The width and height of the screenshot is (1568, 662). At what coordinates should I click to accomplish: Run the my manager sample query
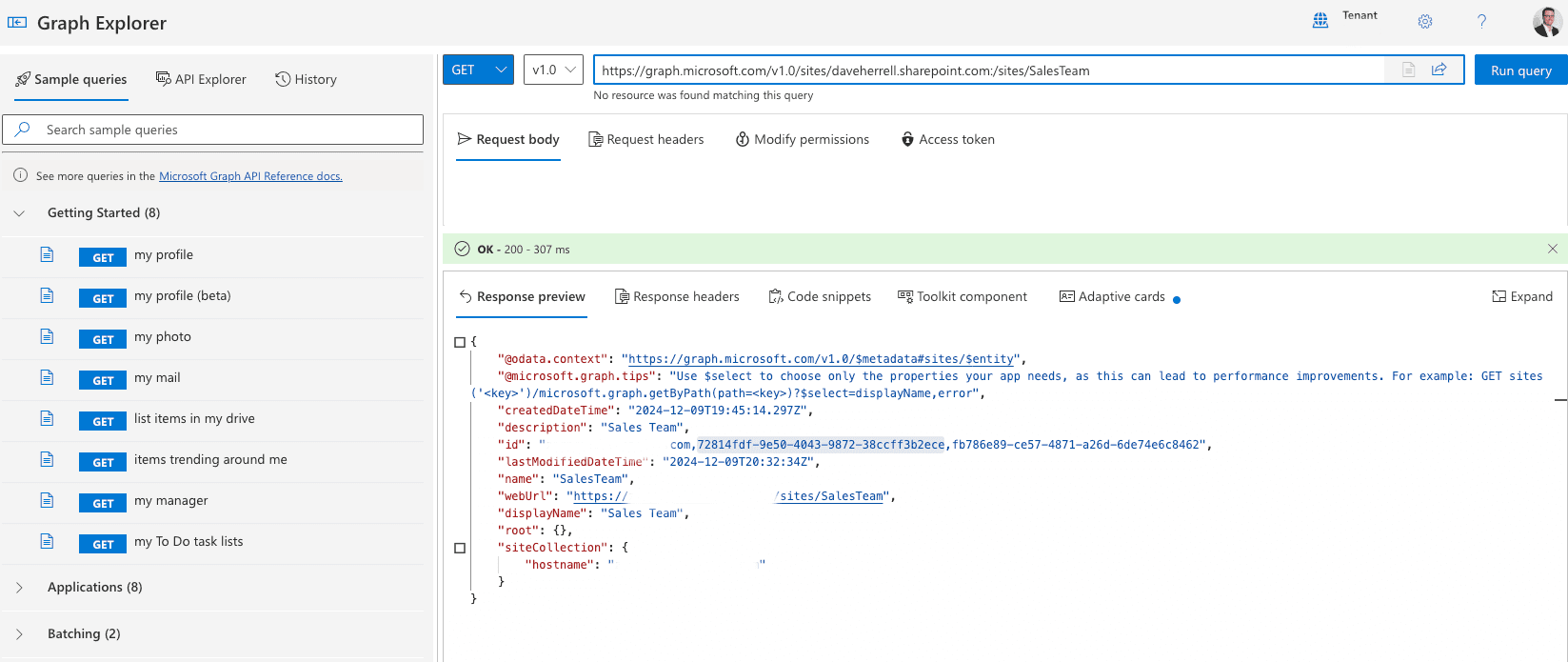(103, 503)
